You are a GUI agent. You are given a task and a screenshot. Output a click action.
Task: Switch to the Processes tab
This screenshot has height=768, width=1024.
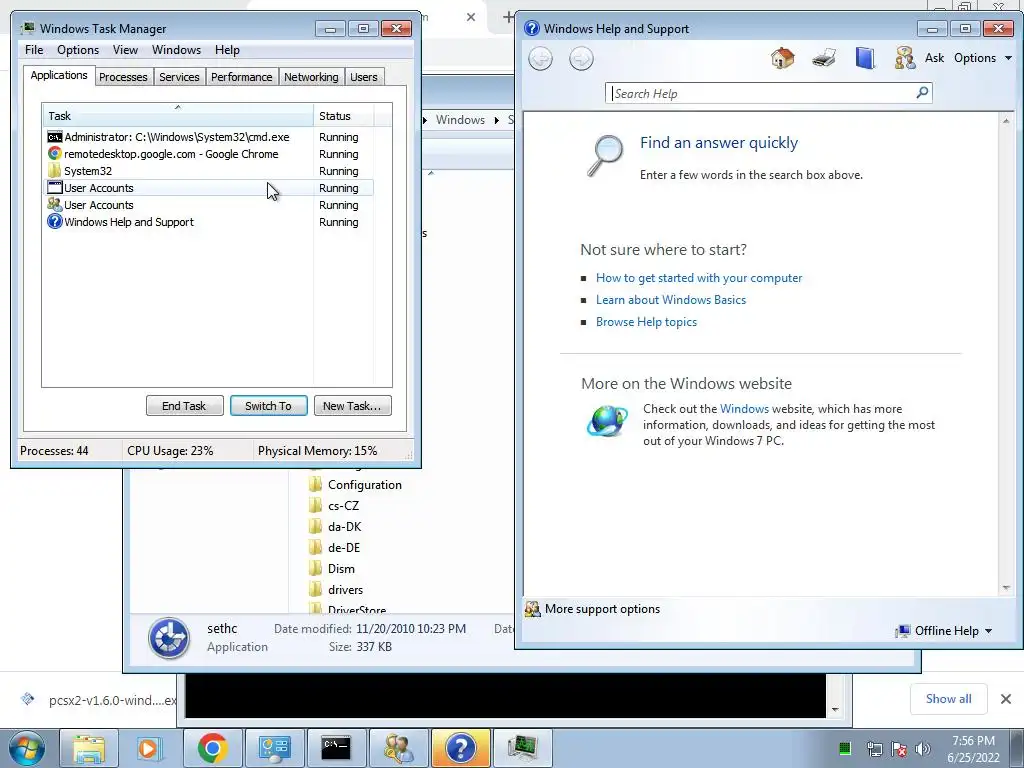pos(123,77)
